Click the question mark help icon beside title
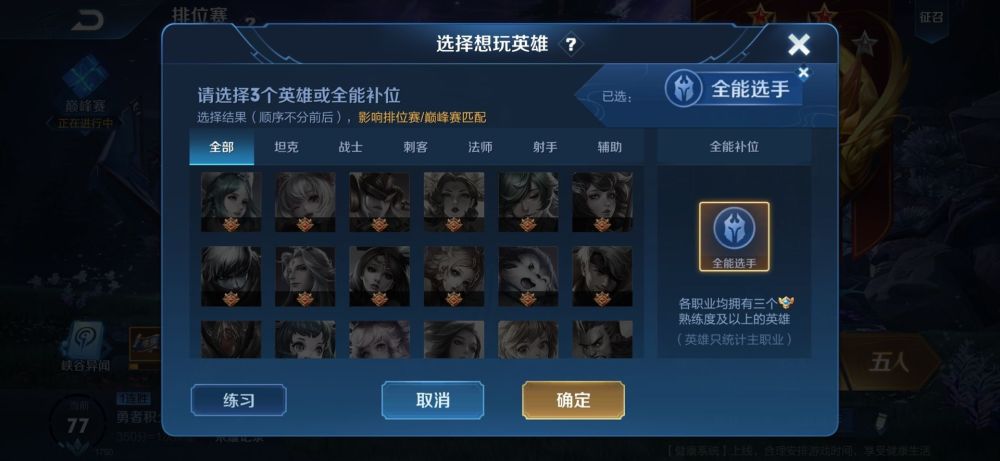 pos(571,44)
